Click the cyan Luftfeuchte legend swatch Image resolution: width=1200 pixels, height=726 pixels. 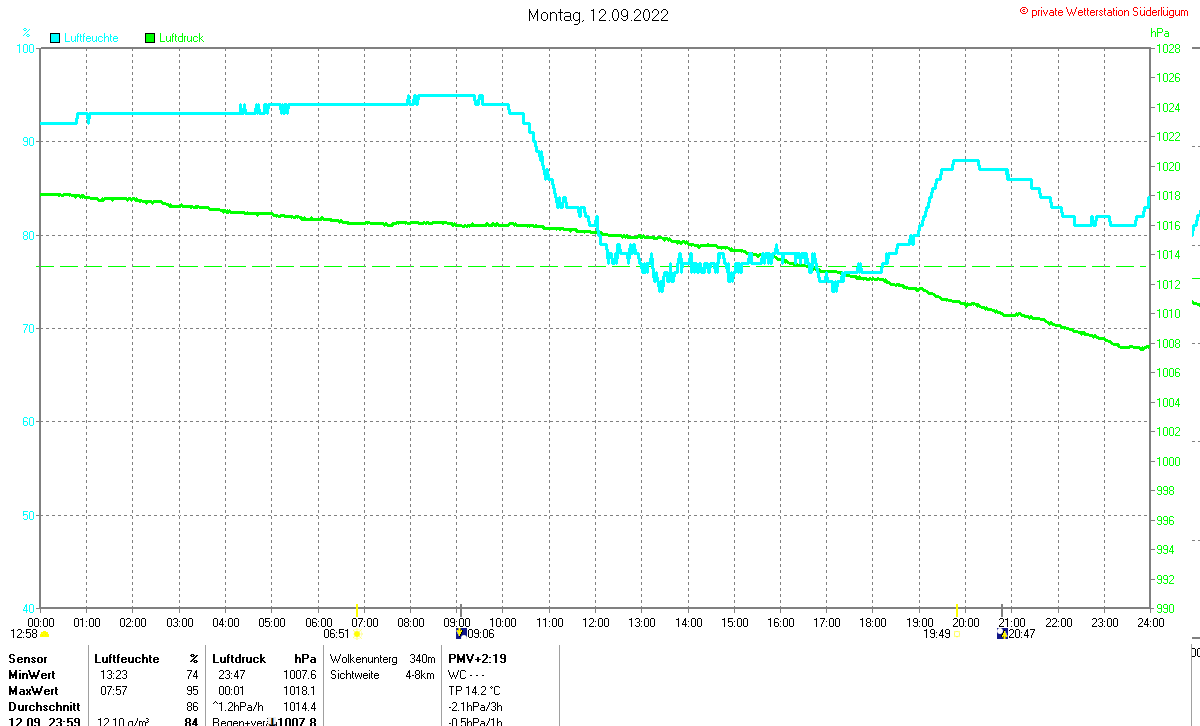(55, 38)
